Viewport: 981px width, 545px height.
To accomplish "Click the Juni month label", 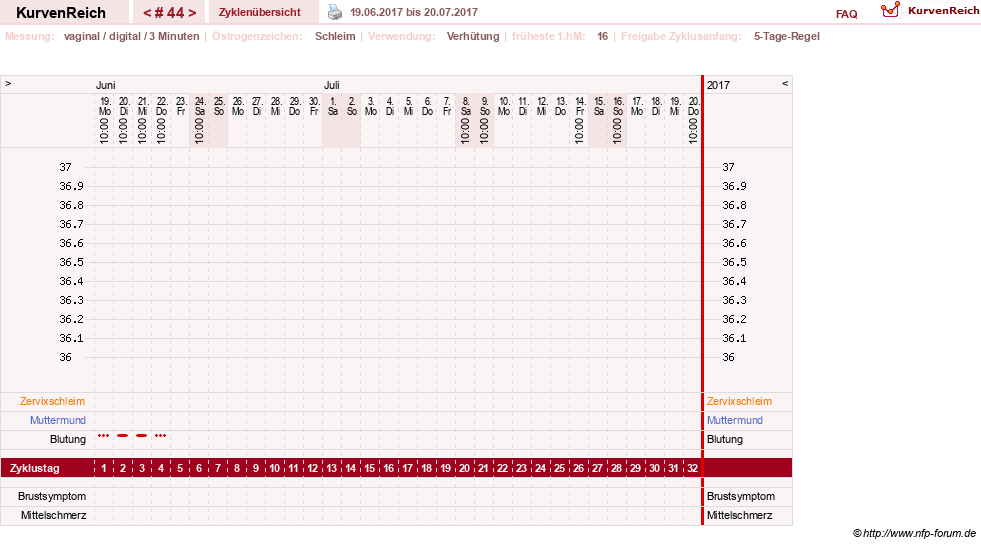I will point(105,85).
